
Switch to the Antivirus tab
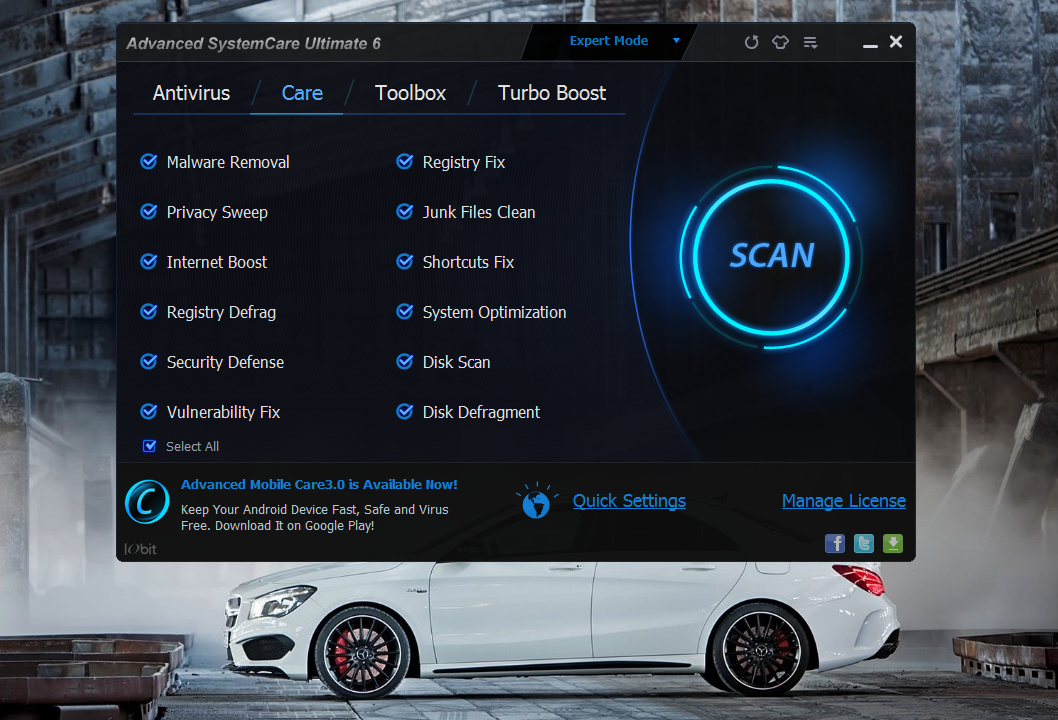tap(191, 93)
